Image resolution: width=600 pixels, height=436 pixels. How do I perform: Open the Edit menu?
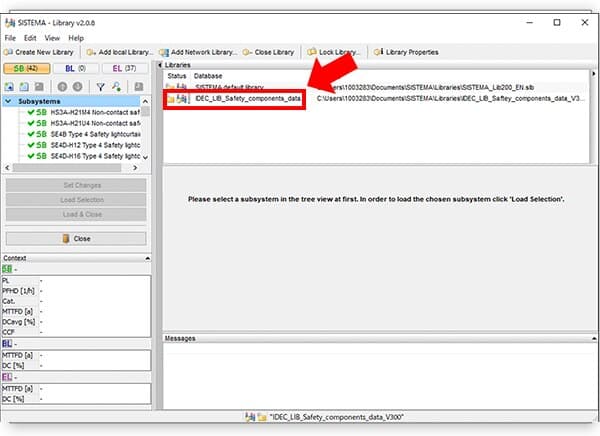30,38
